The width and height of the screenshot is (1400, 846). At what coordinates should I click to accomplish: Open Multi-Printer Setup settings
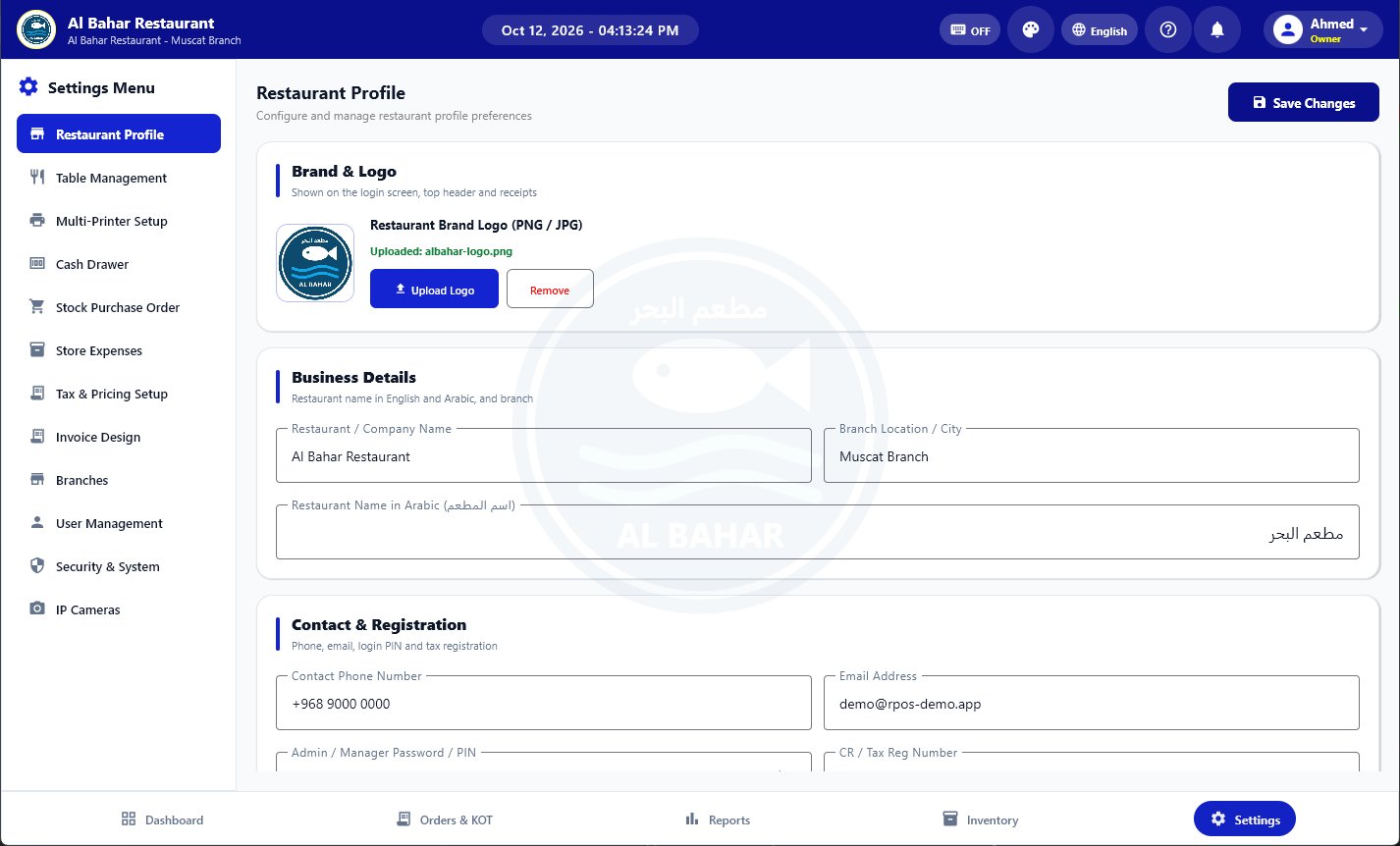tap(119, 221)
